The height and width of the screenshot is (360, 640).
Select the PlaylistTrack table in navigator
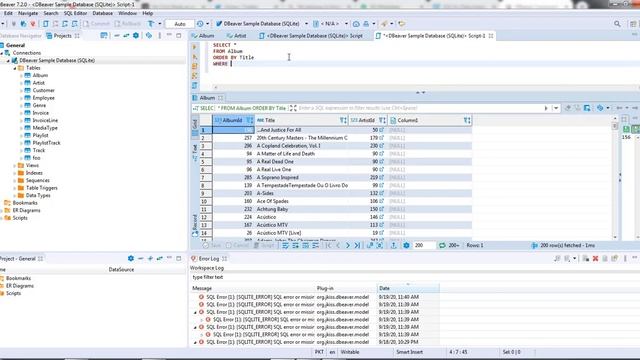(46, 143)
